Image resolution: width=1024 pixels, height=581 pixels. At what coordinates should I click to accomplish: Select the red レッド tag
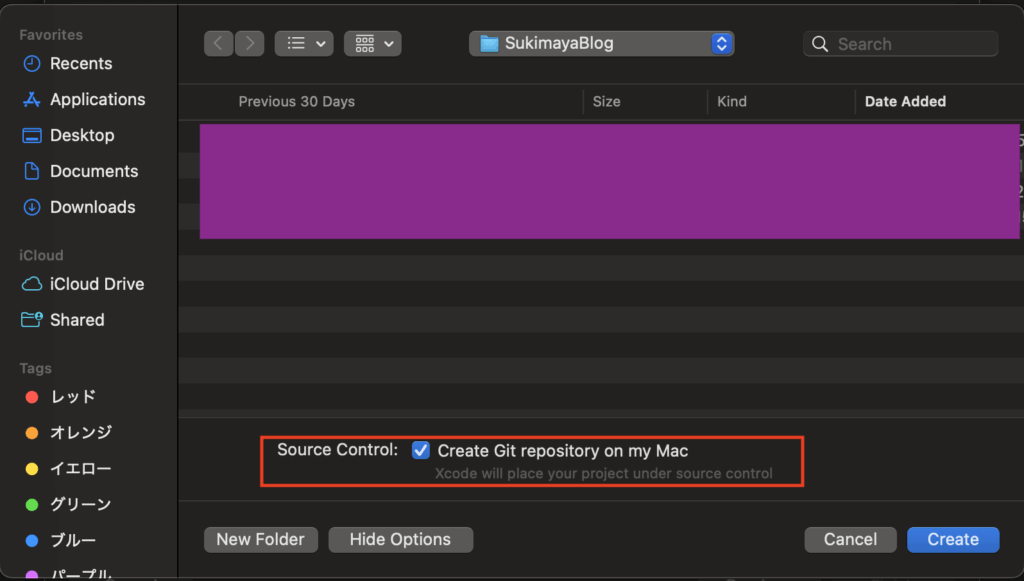pyautogui.click(x=61, y=397)
